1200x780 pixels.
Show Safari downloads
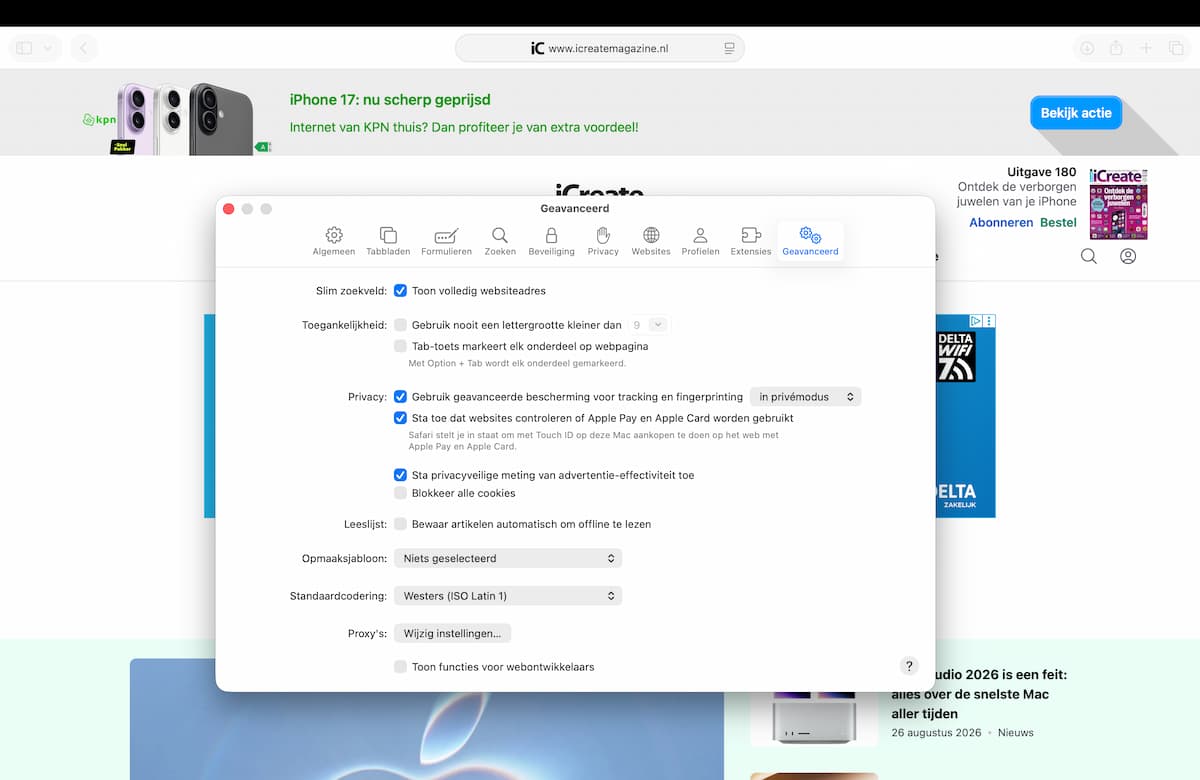1087,48
